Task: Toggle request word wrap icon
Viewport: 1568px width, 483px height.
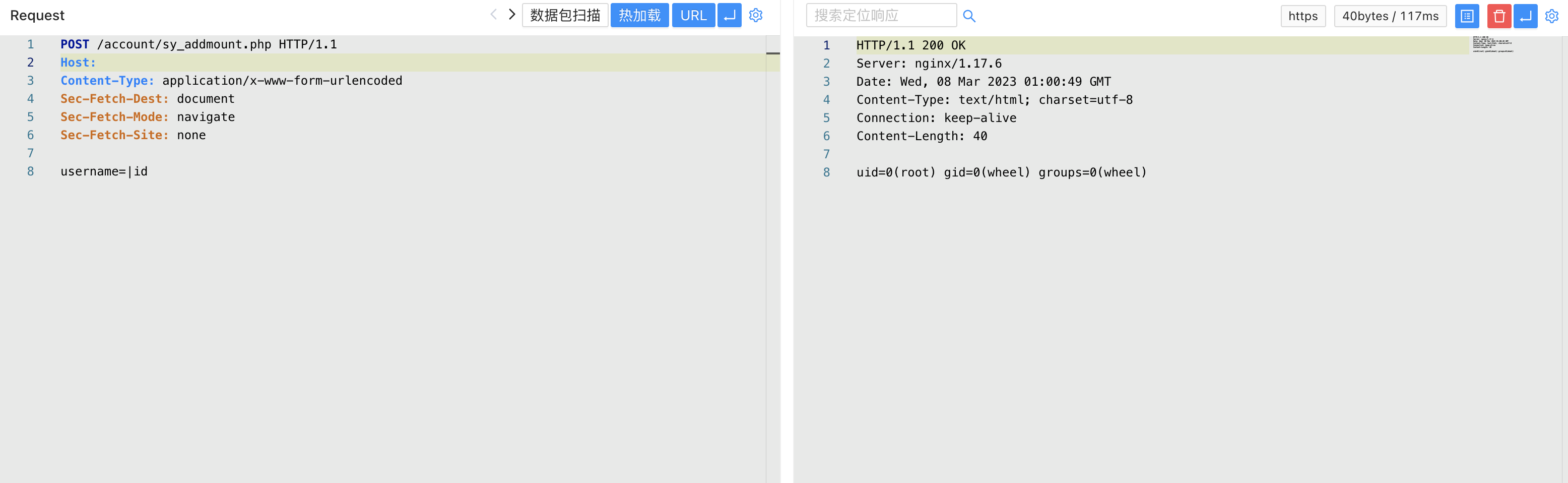Action: [729, 15]
